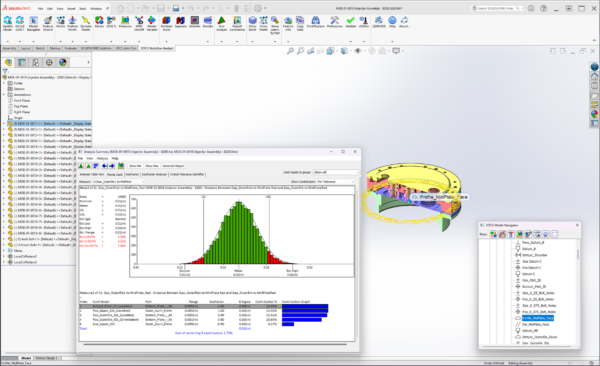Open the SOLIDWORKS Tools menu
The image size is (600, 366).
click(82, 8)
